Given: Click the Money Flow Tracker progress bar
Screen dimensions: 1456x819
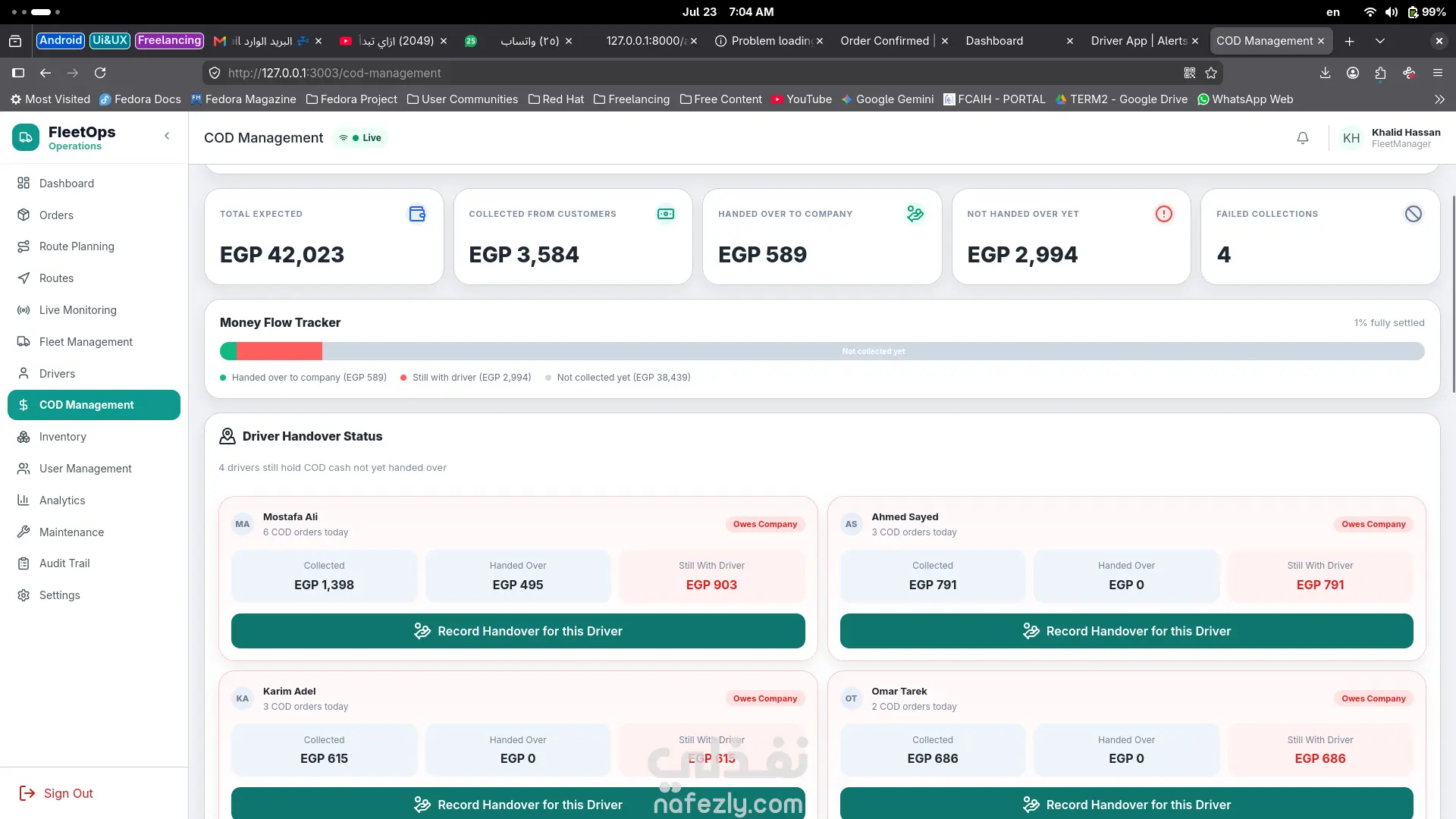Looking at the screenshot, I should click(822, 351).
